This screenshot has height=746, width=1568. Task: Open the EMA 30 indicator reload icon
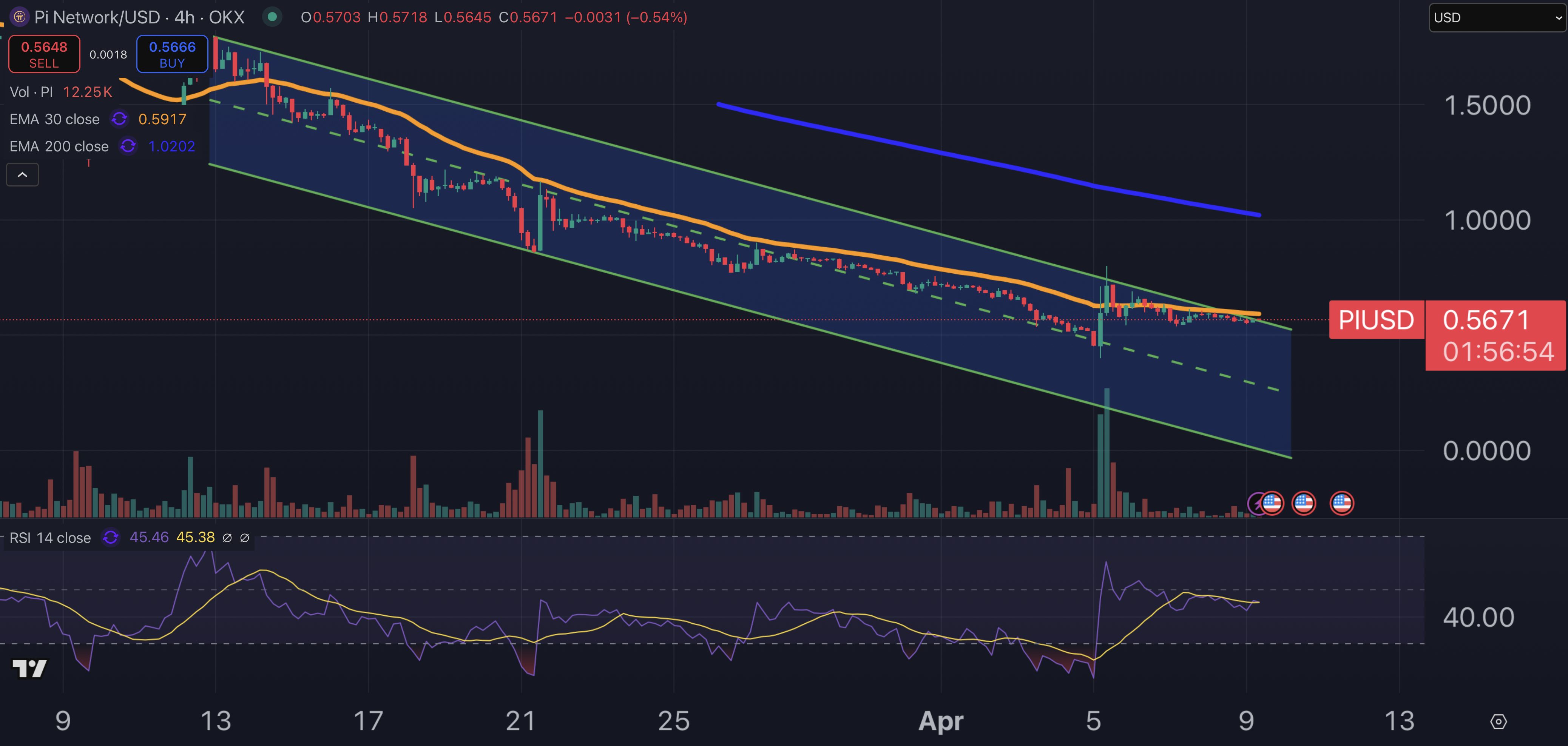[119, 119]
